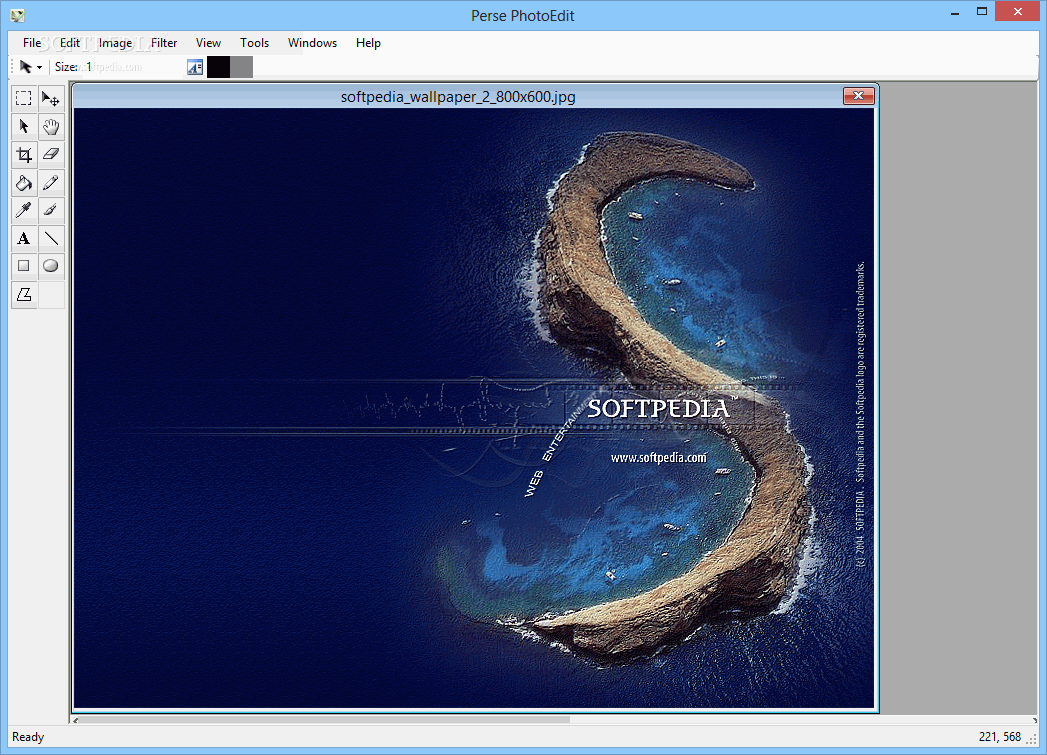Select the move selection tool
Screen dimensions: 1047x755
[51, 98]
